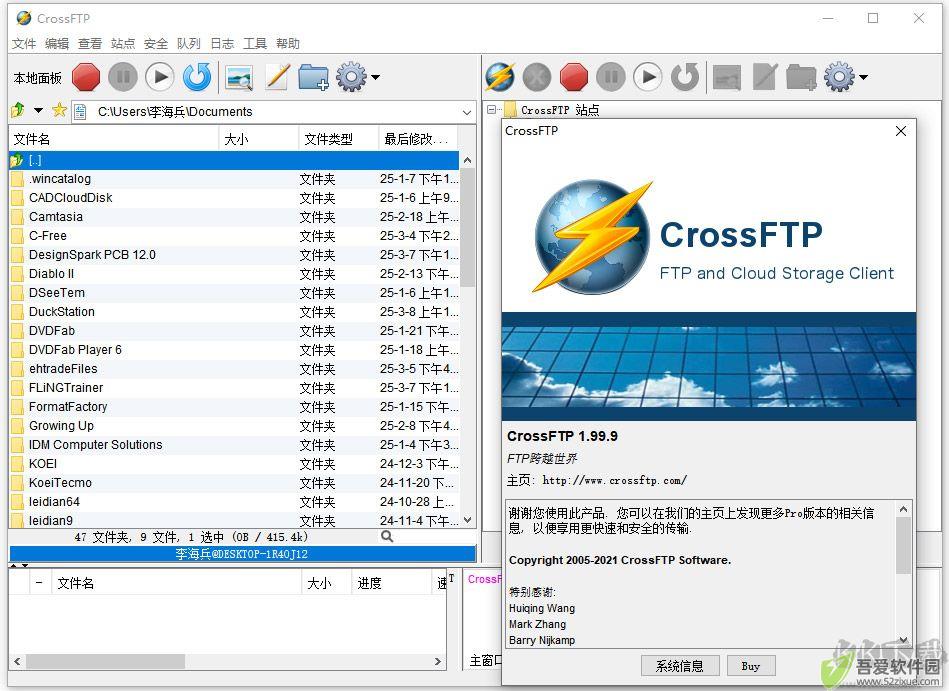949x691 pixels.
Task: Open the 工具 menu
Action: click(x=255, y=44)
